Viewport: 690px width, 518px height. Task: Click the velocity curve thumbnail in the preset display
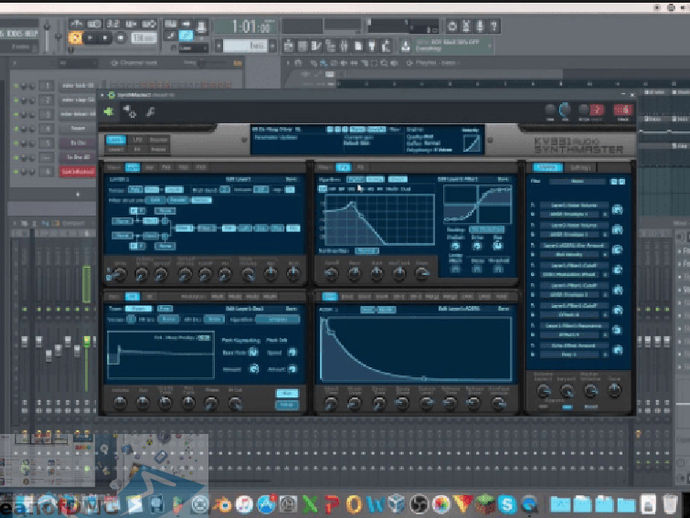[x=471, y=143]
